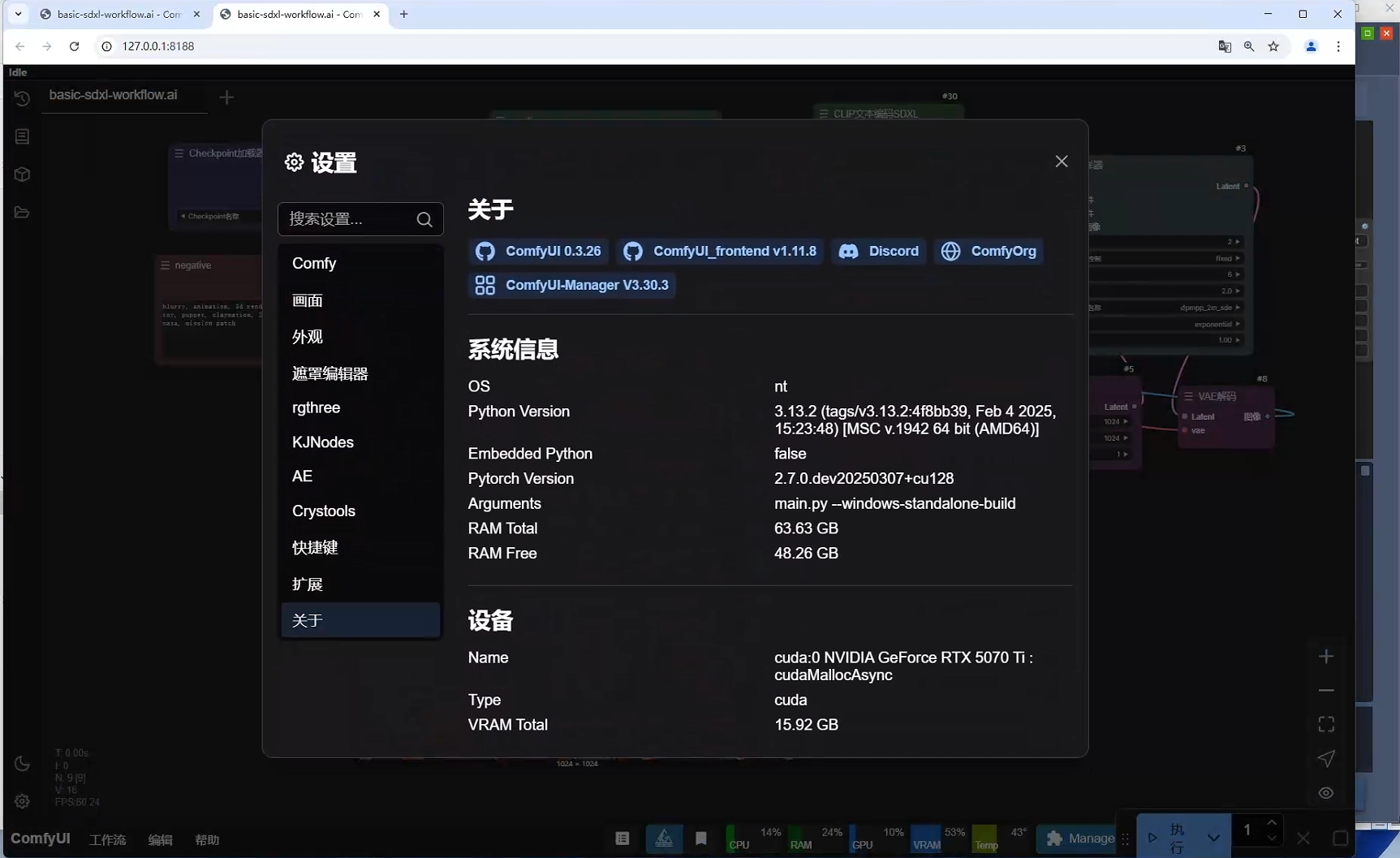The height and width of the screenshot is (858, 1400).
Task: Open the ComfyUI 0.3.26 GitHub link
Action: click(538, 252)
